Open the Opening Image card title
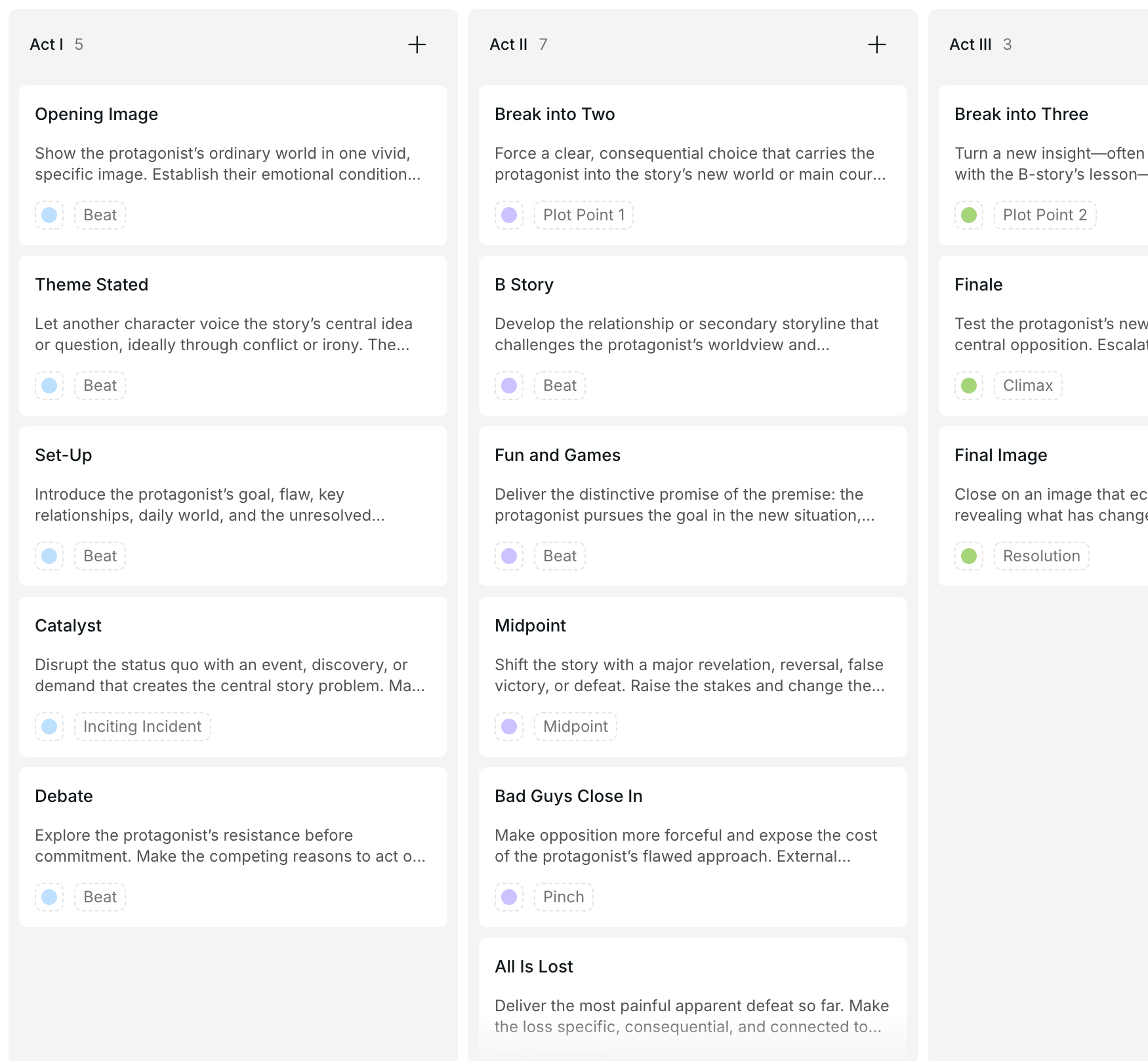Screen dimensions: 1148x1061 pyautogui.click(x=96, y=114)
